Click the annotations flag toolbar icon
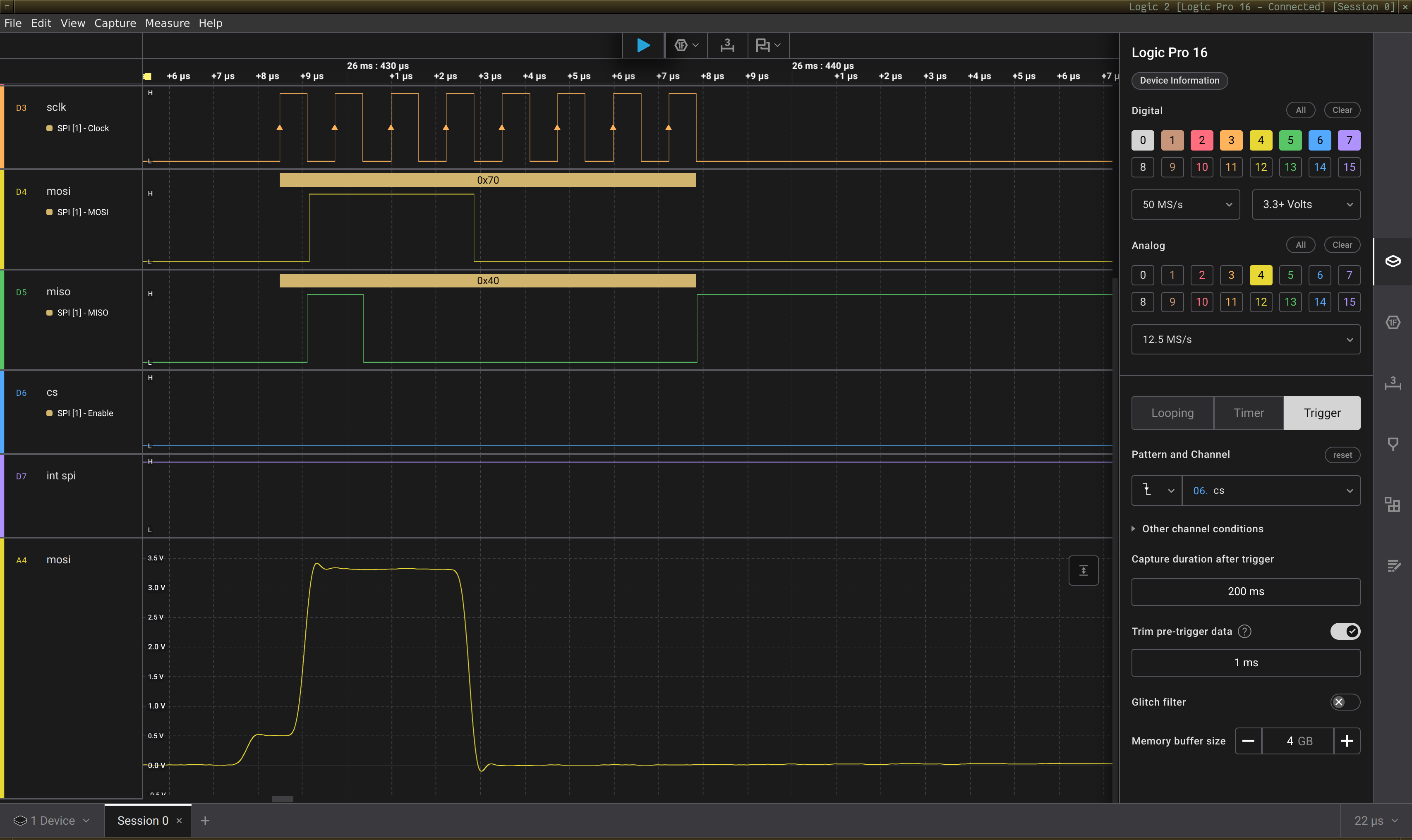 pyautogui.click(x=764, y=45)
